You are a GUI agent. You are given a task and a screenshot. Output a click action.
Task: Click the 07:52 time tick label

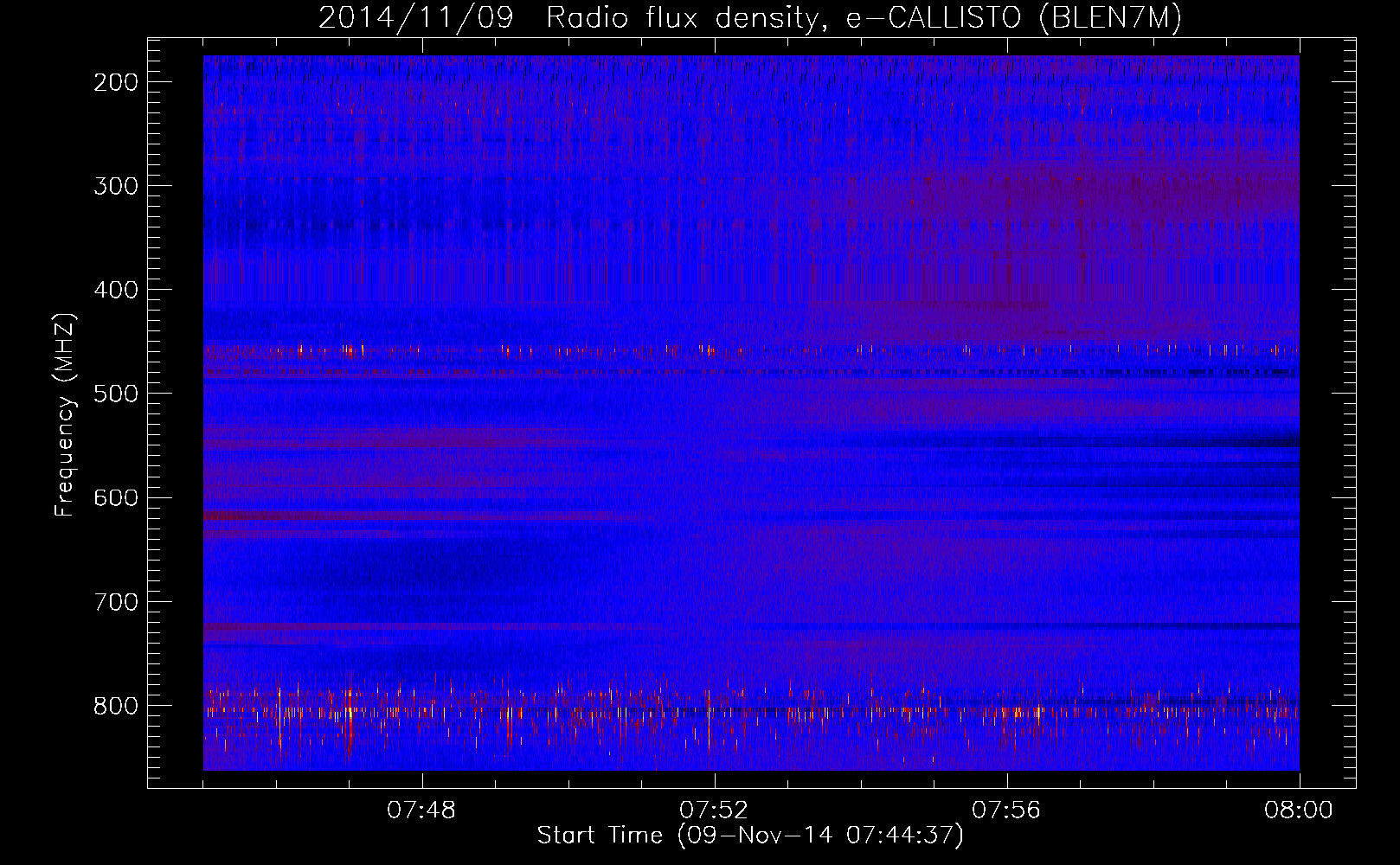[x=714, y=811]
